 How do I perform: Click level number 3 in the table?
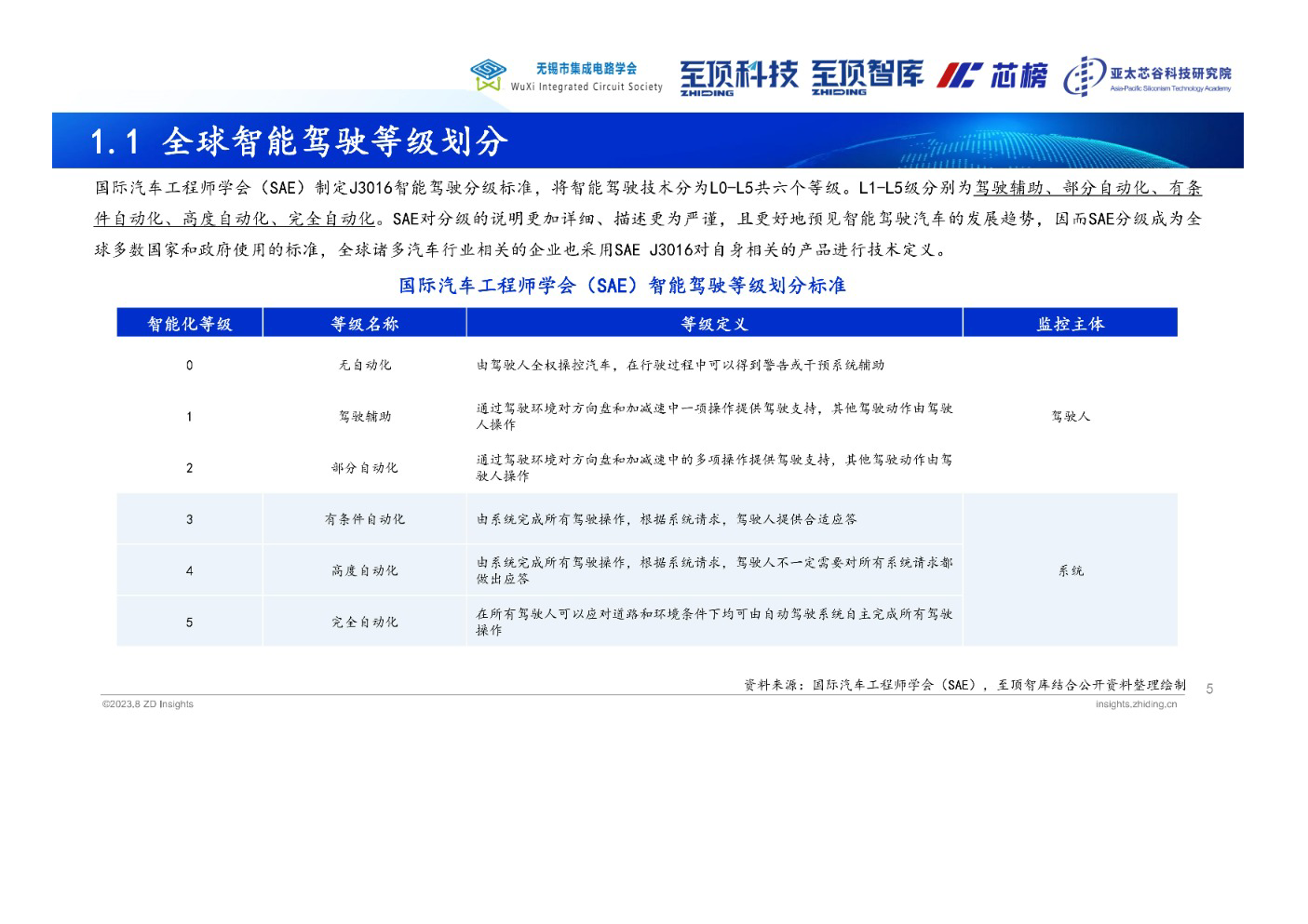click(190, 519)
